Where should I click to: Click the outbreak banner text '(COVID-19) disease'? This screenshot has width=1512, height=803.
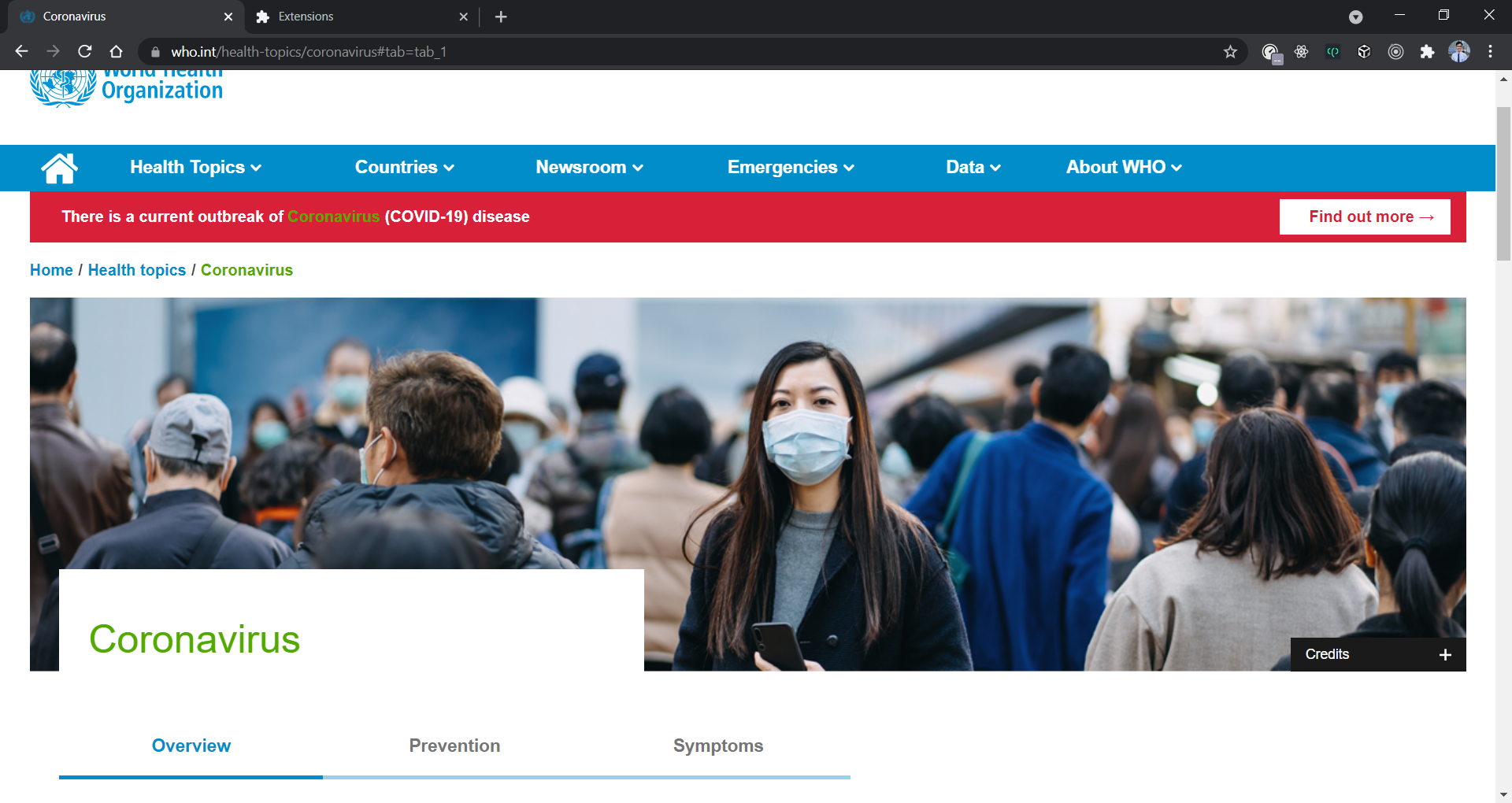[x=457, y=216]
